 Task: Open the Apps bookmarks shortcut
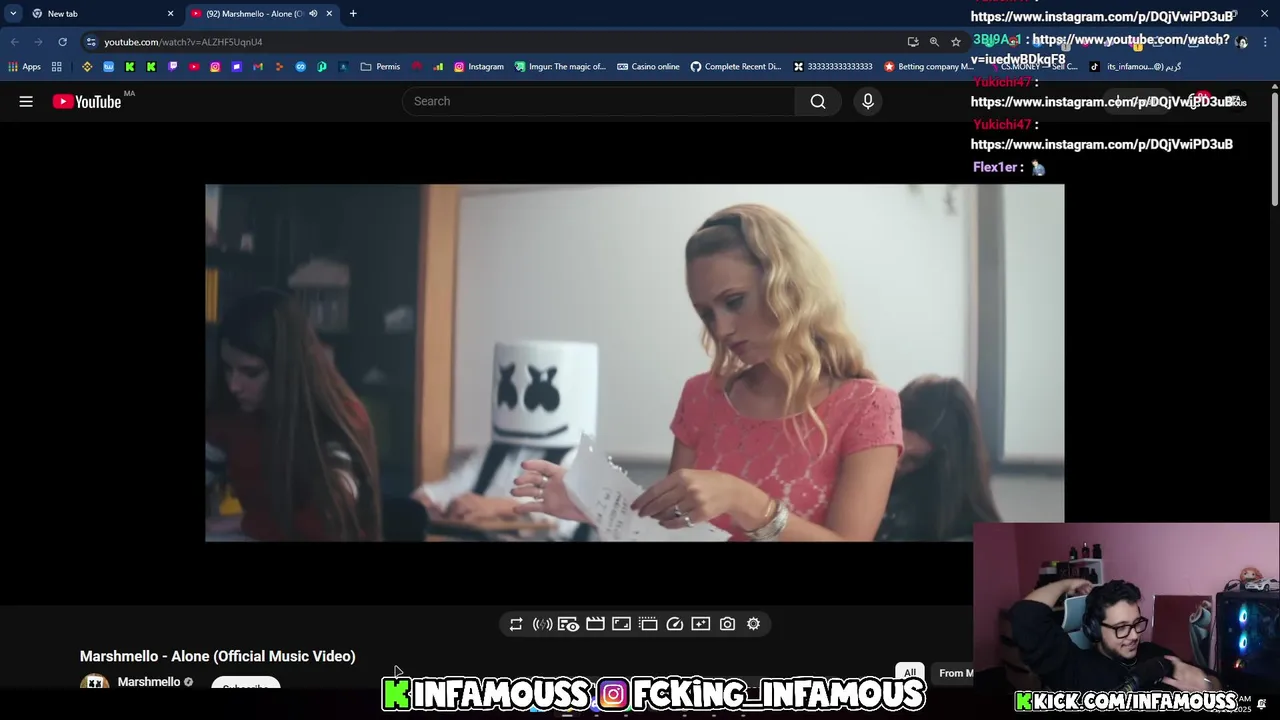25,67
